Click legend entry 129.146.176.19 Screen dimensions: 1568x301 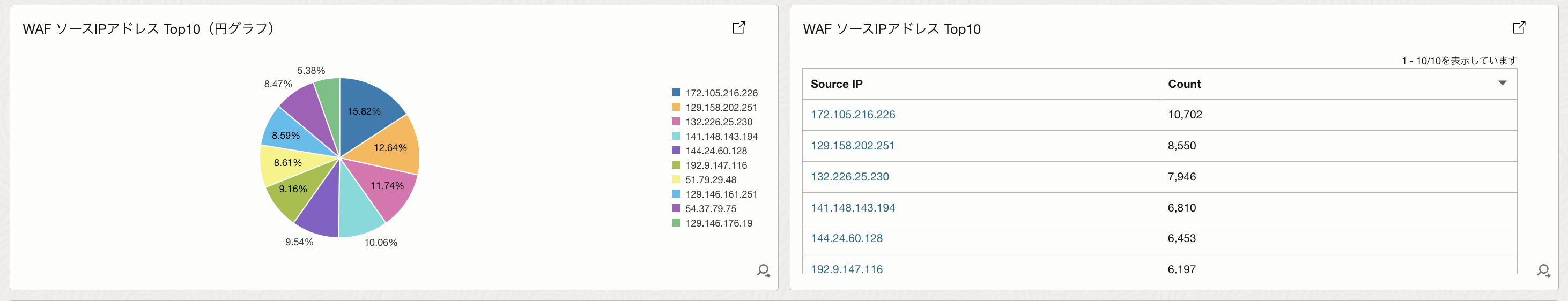pos(718,223)
